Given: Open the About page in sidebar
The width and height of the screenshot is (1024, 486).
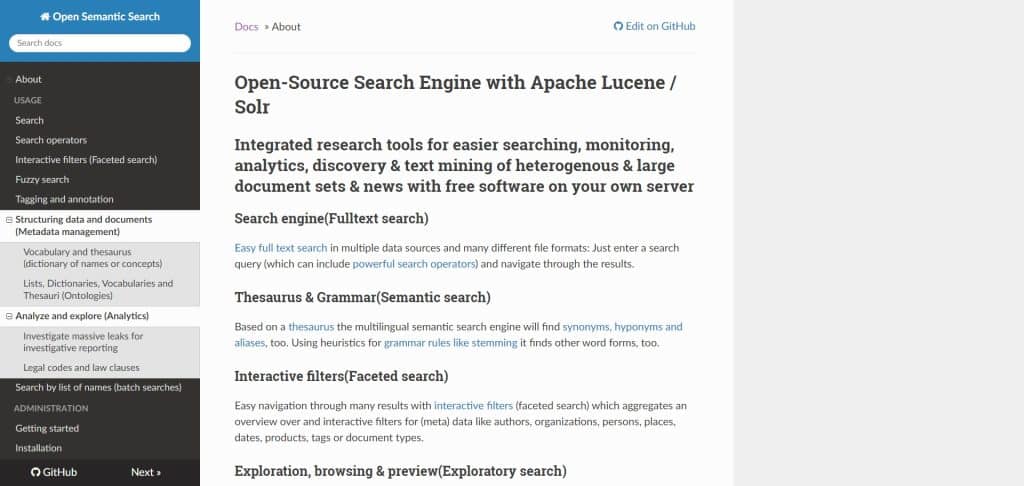Looking at the screenshot, I should (x=28, y=80).
